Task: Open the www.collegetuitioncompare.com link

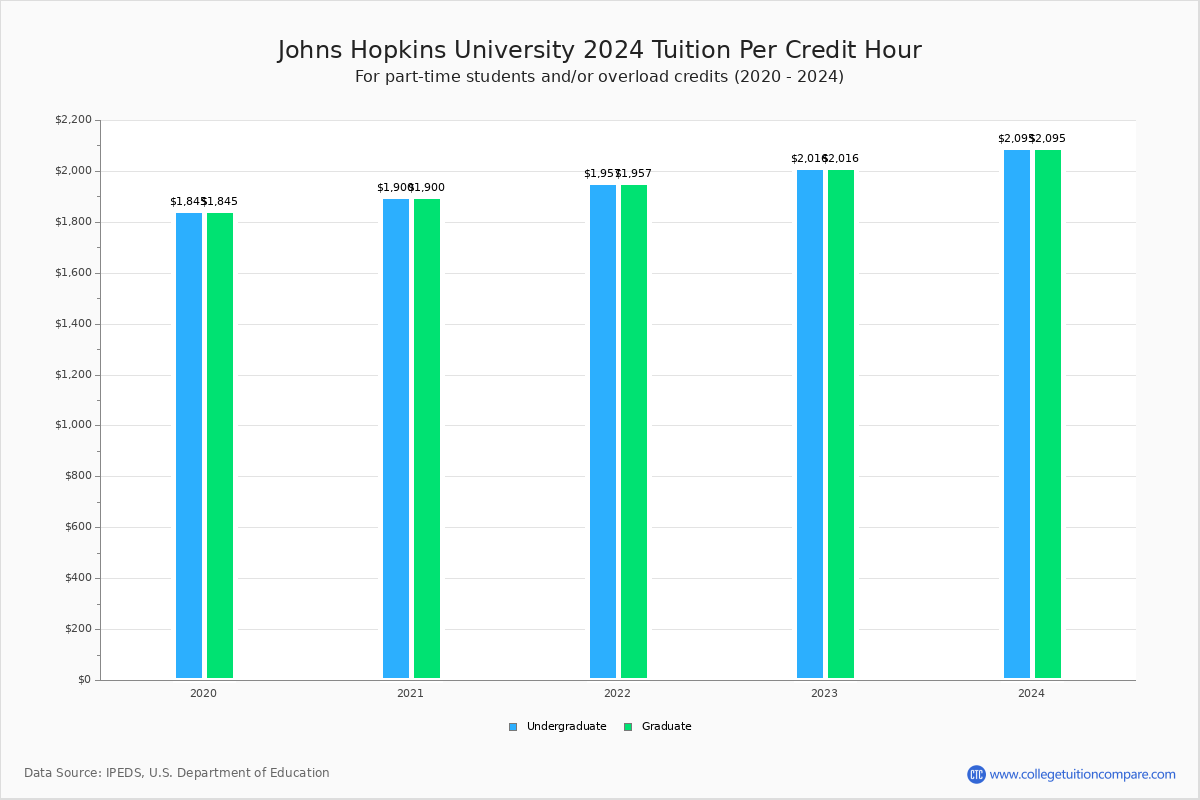Action: (x=1082, y=774)
